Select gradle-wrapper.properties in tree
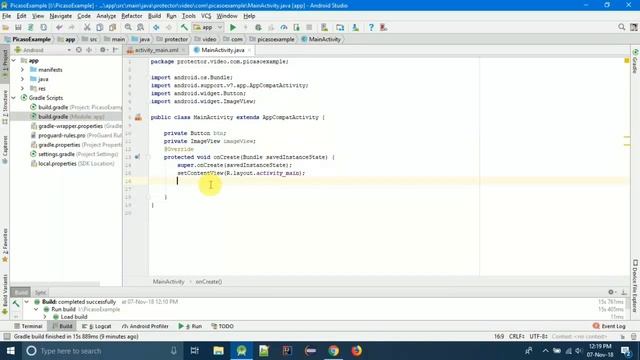Screen dimensions: 640x360 point(76,126)
